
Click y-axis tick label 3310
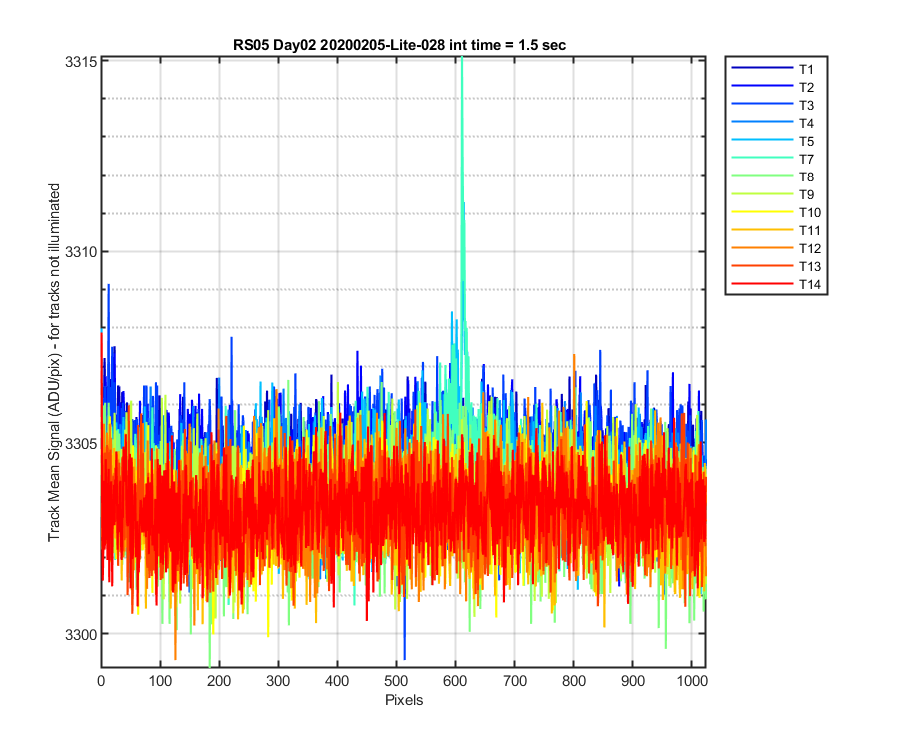(x=81, y=252)
